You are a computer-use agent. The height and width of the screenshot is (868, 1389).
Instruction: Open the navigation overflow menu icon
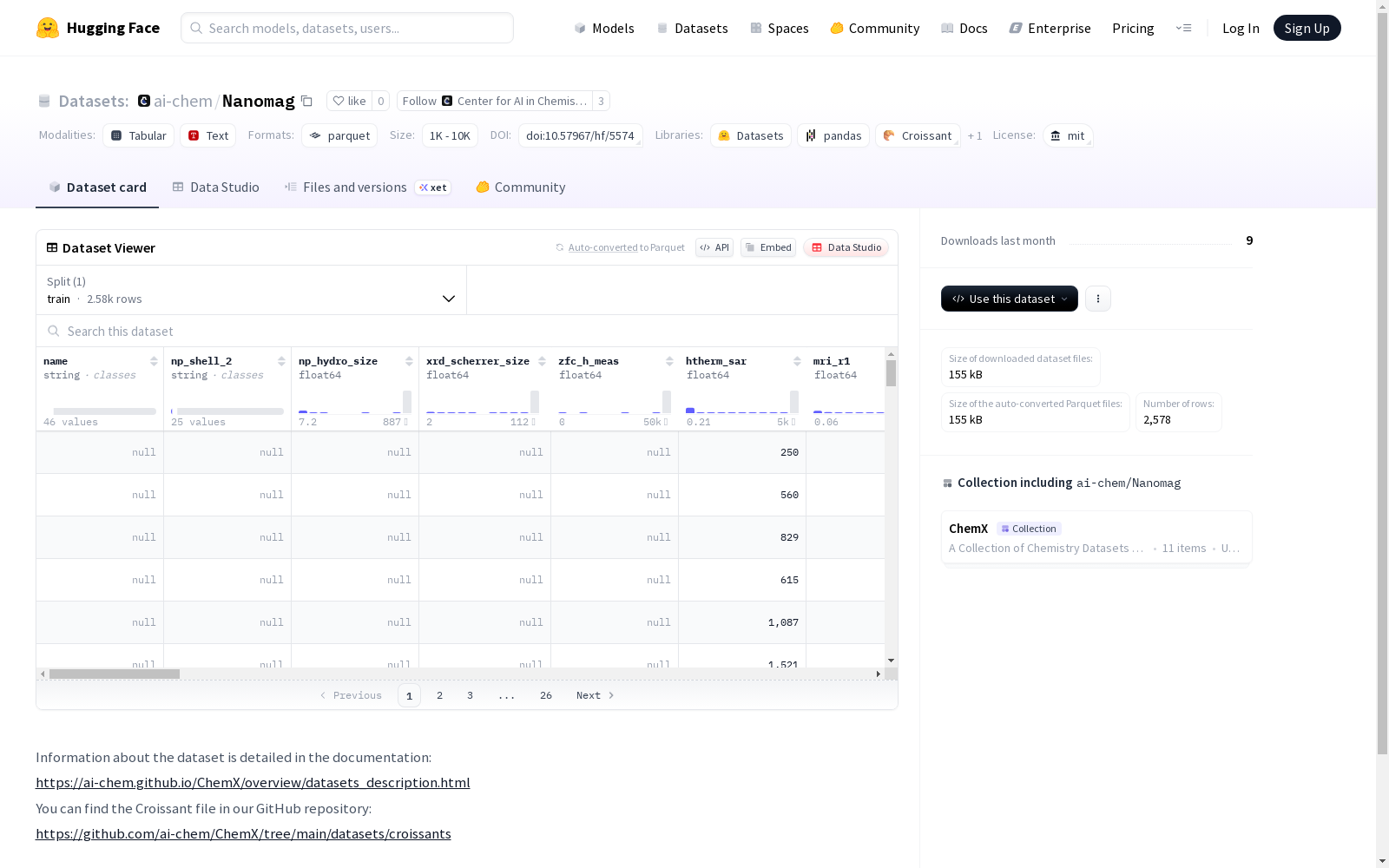(x=1184, y=28)
